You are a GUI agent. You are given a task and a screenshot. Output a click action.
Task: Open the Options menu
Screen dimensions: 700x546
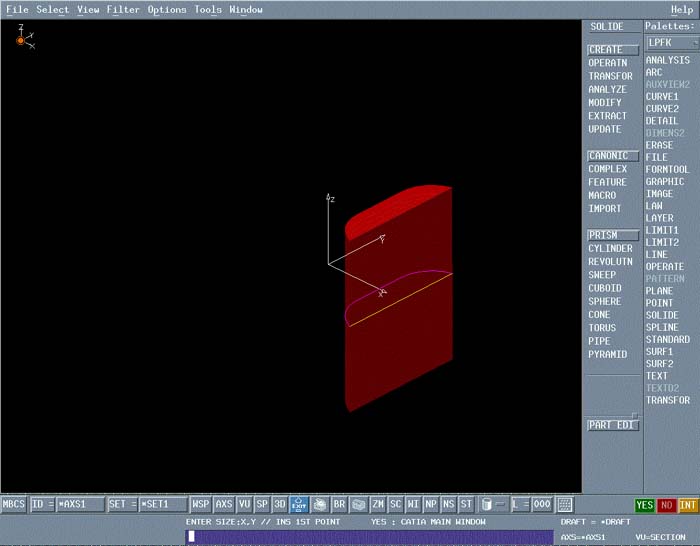[167, 10]
